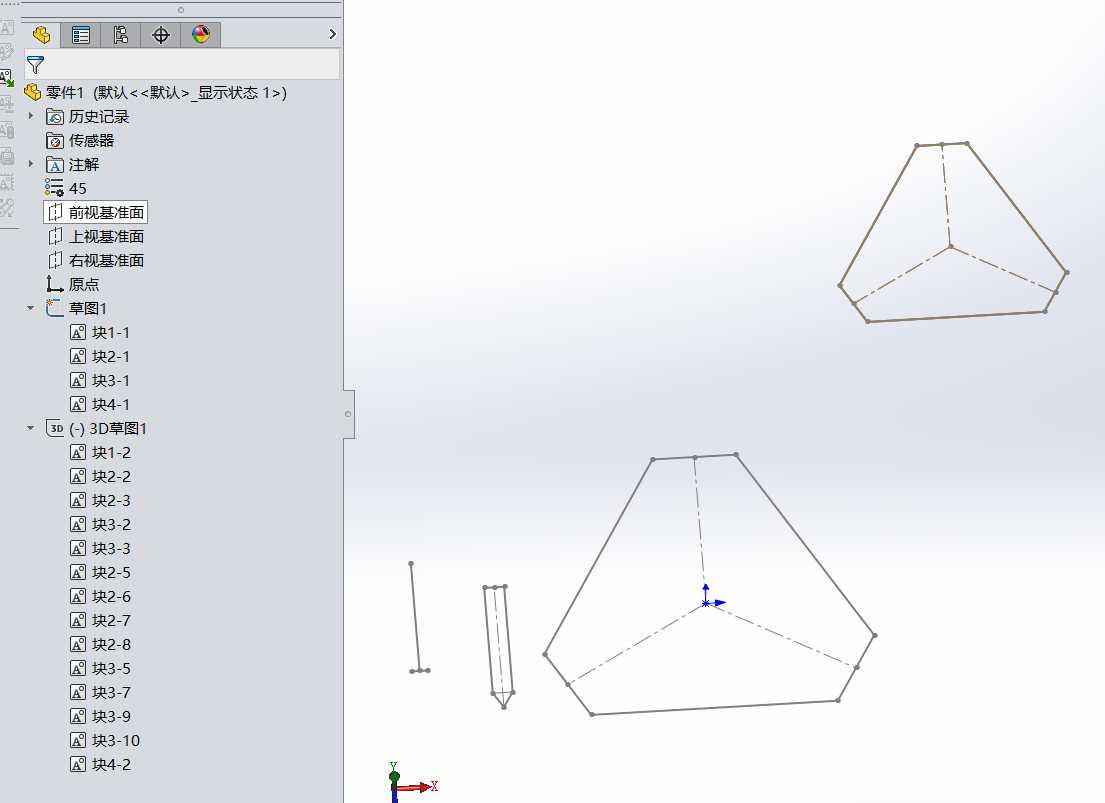Open the DimXpertManager crosshair tab
Screen dimensions: 1105x803
(161, 35)
